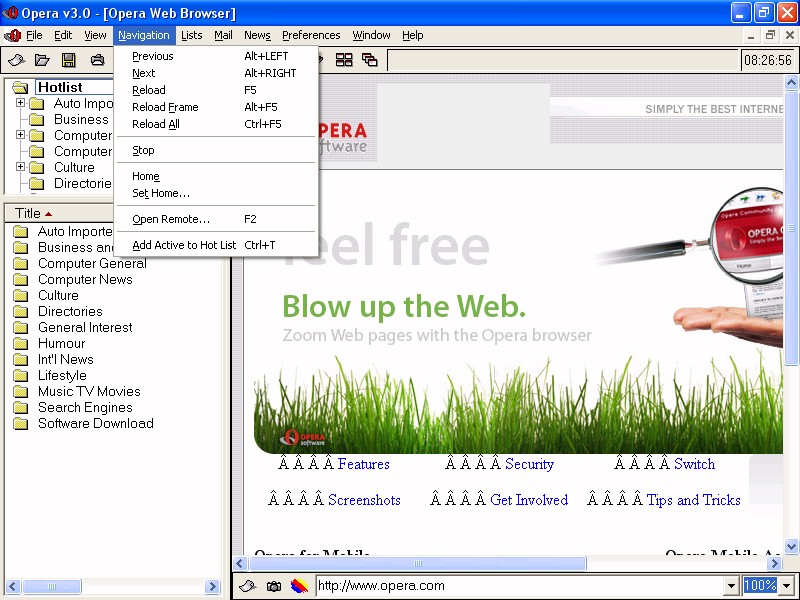Open the Window menu
This screenshot has width=800, height=600.
[371, 35]
